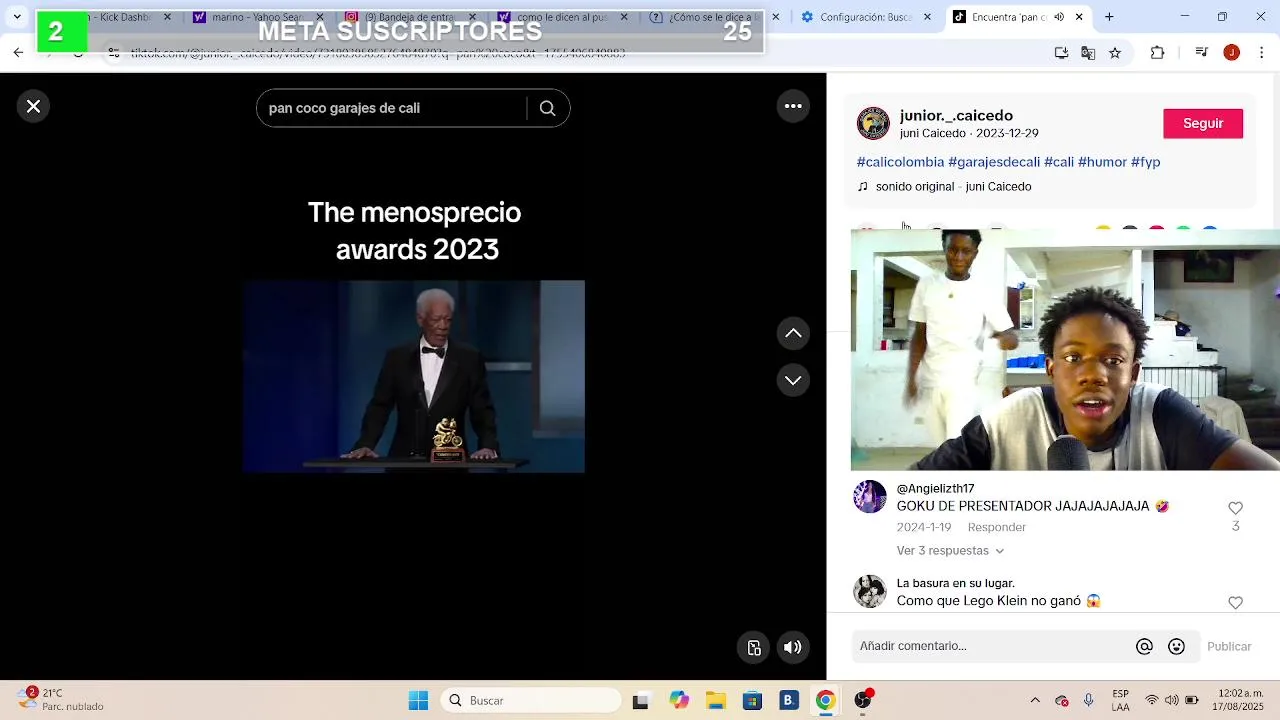Image resolution: width=1280 pixels, height=720 pixels.
Task: Go back with the browser back arrow
Action: [x=18, y=53]
